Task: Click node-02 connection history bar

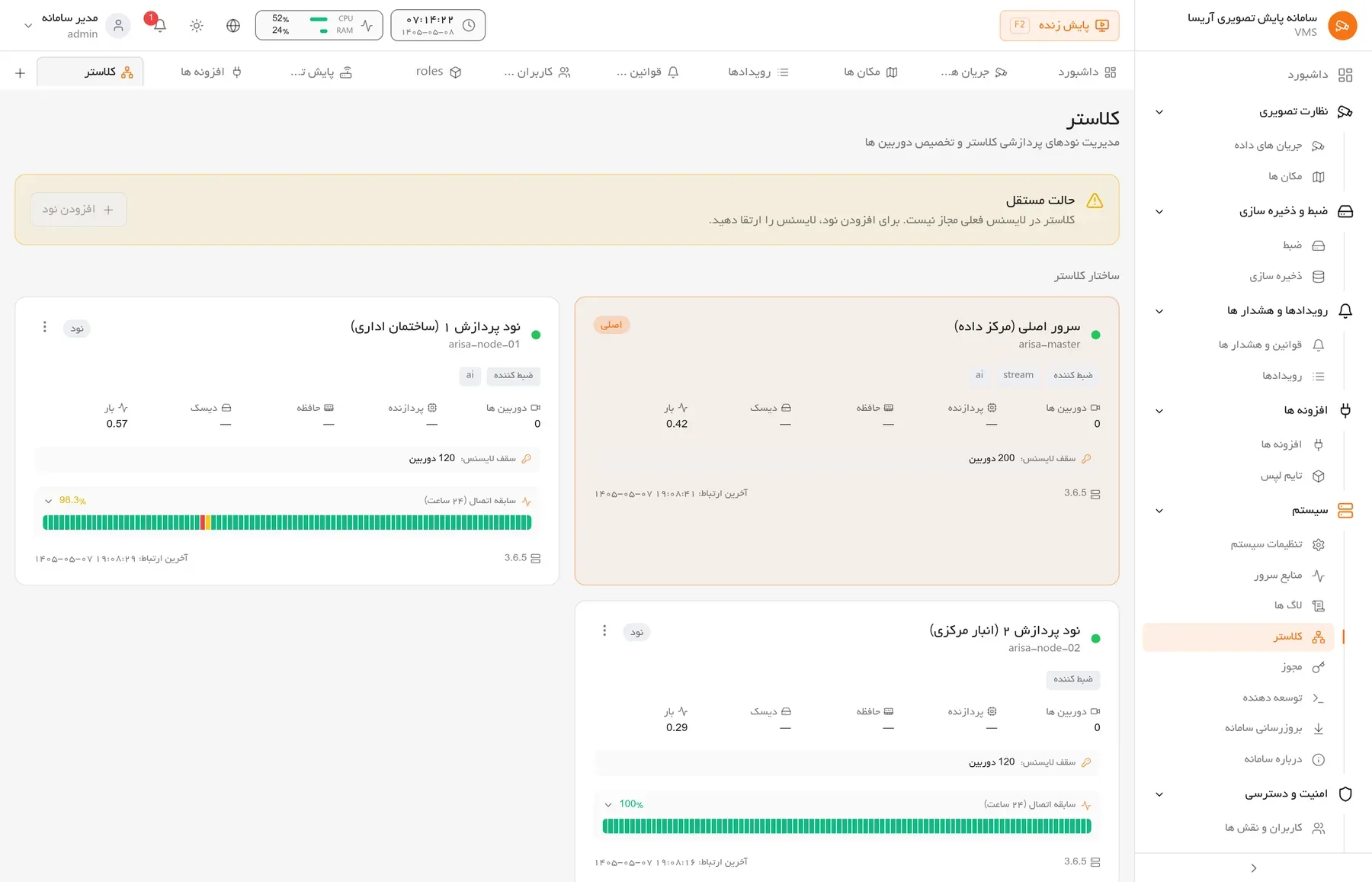Action: (x=847, y=826)
